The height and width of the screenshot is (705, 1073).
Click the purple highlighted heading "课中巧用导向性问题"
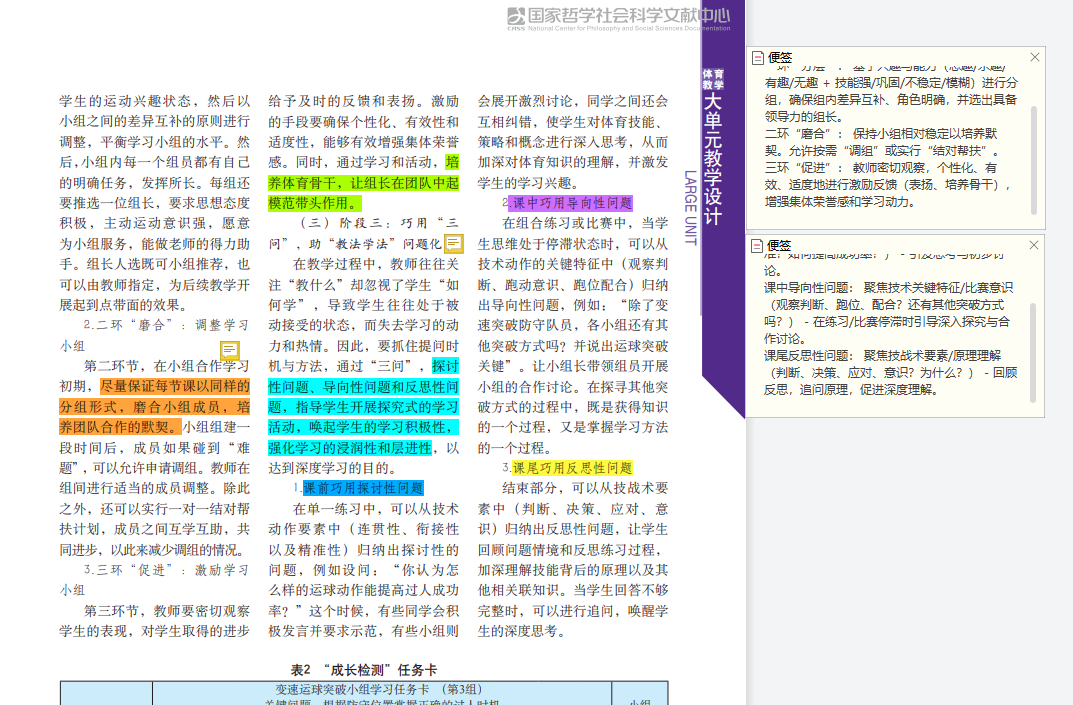pyautogui.click(x=573, y=203)
